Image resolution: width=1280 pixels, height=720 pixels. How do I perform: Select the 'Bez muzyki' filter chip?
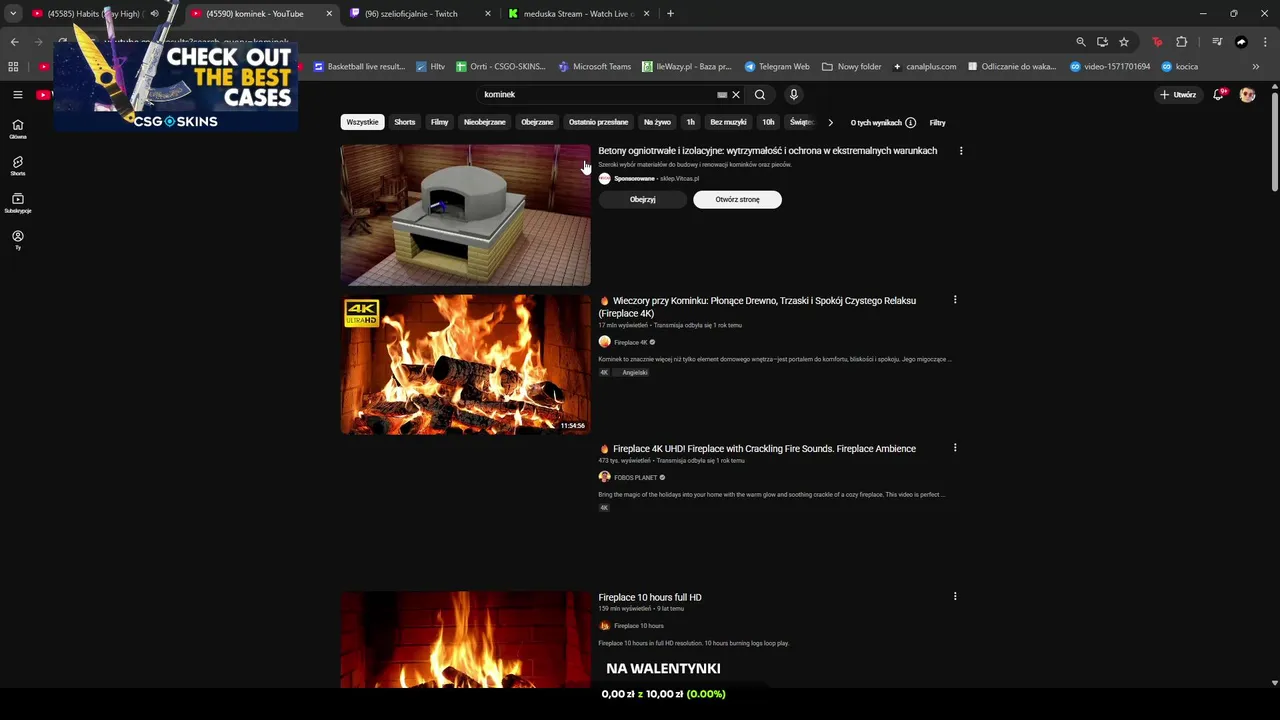pos(728,122)
